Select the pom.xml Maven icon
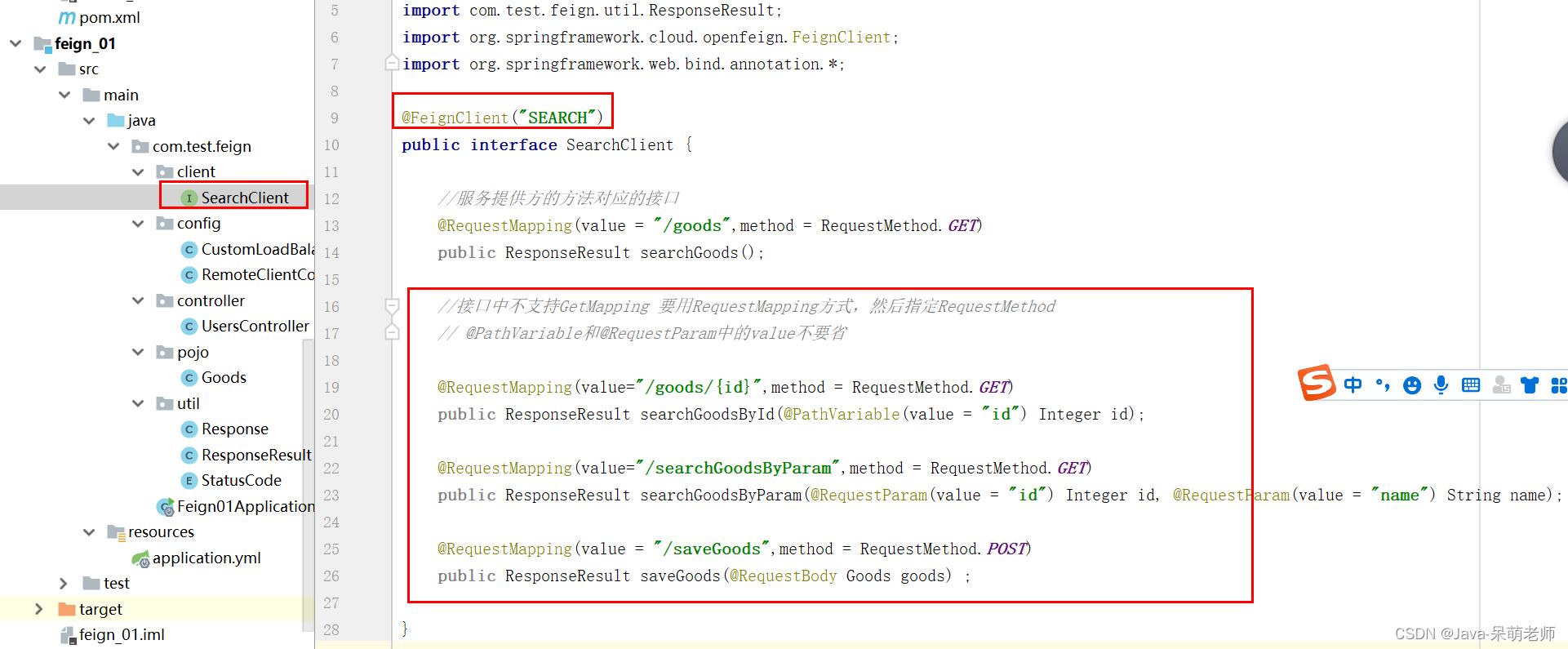The height and width of the screenshot is (649, 1568). 67,18
